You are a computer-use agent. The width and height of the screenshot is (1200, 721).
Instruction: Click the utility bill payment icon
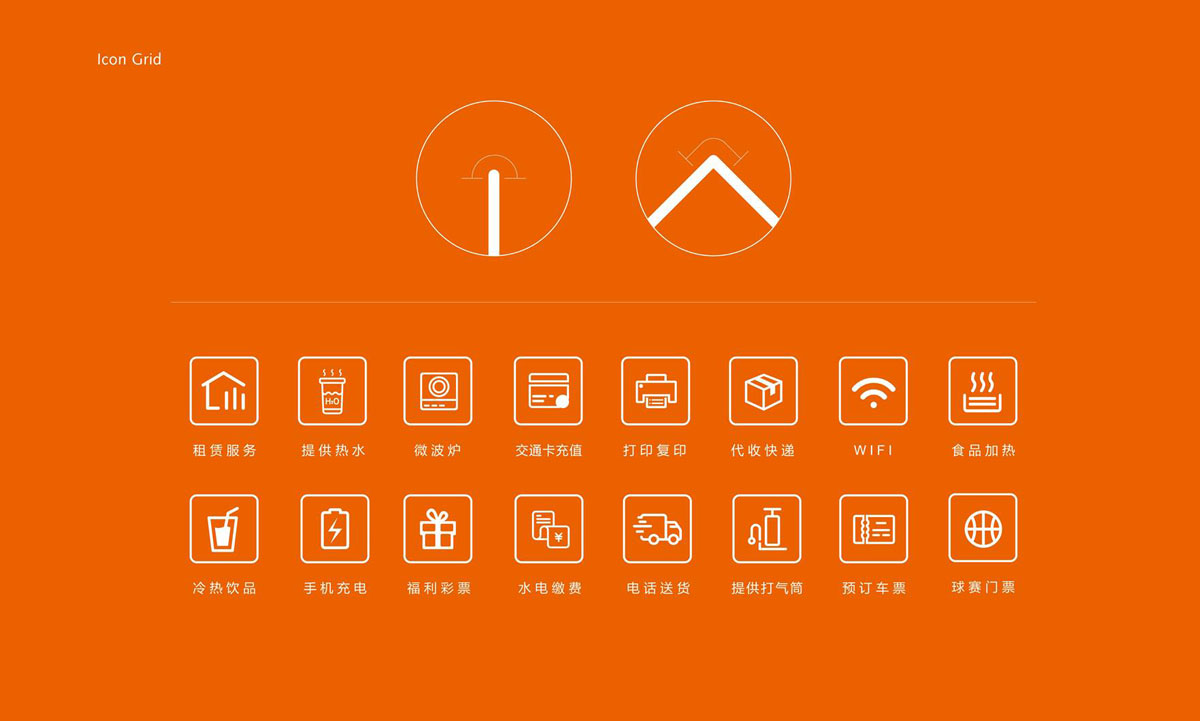549,528
